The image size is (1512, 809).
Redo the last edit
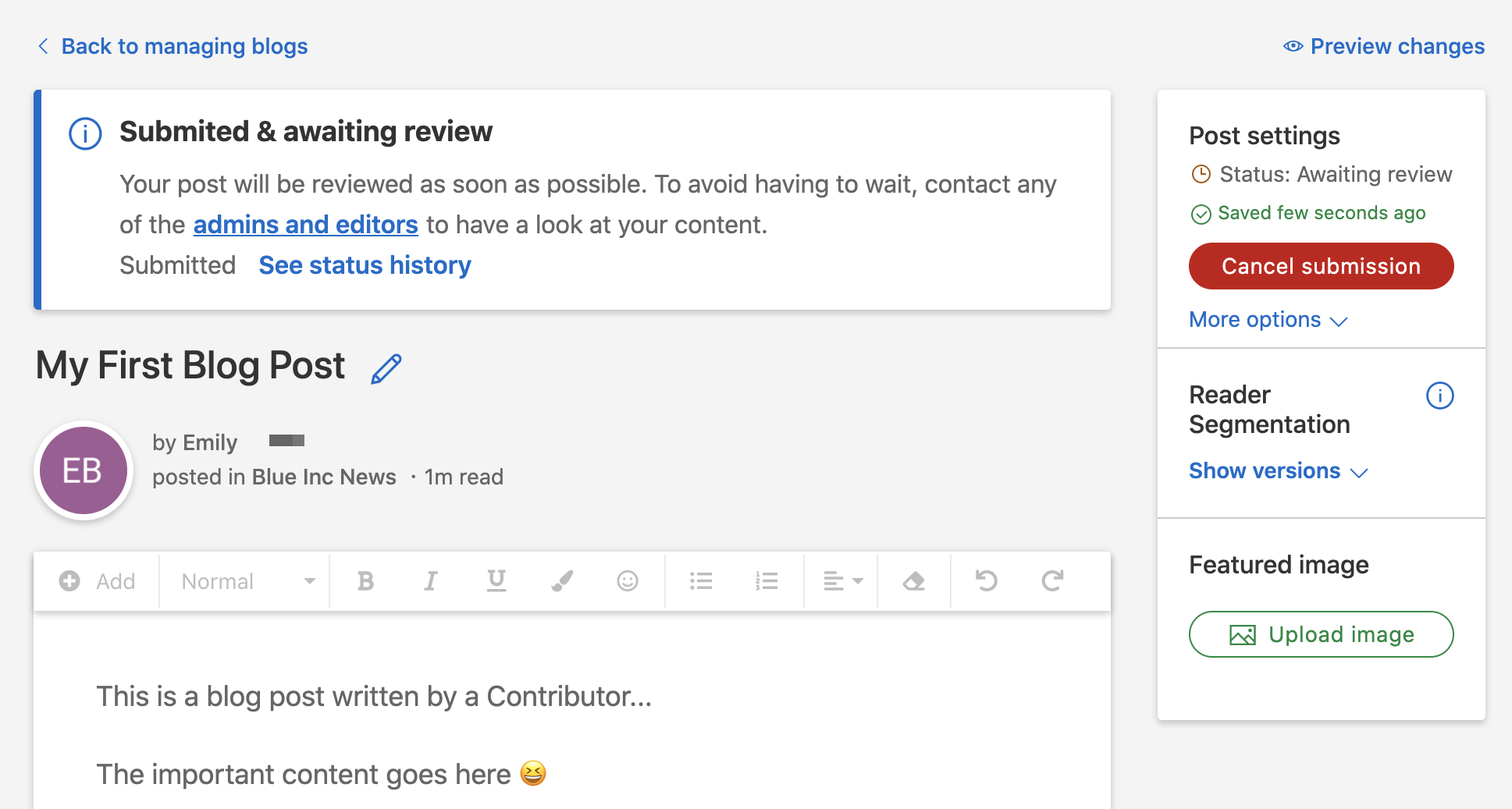click(x=1051, y=580)
